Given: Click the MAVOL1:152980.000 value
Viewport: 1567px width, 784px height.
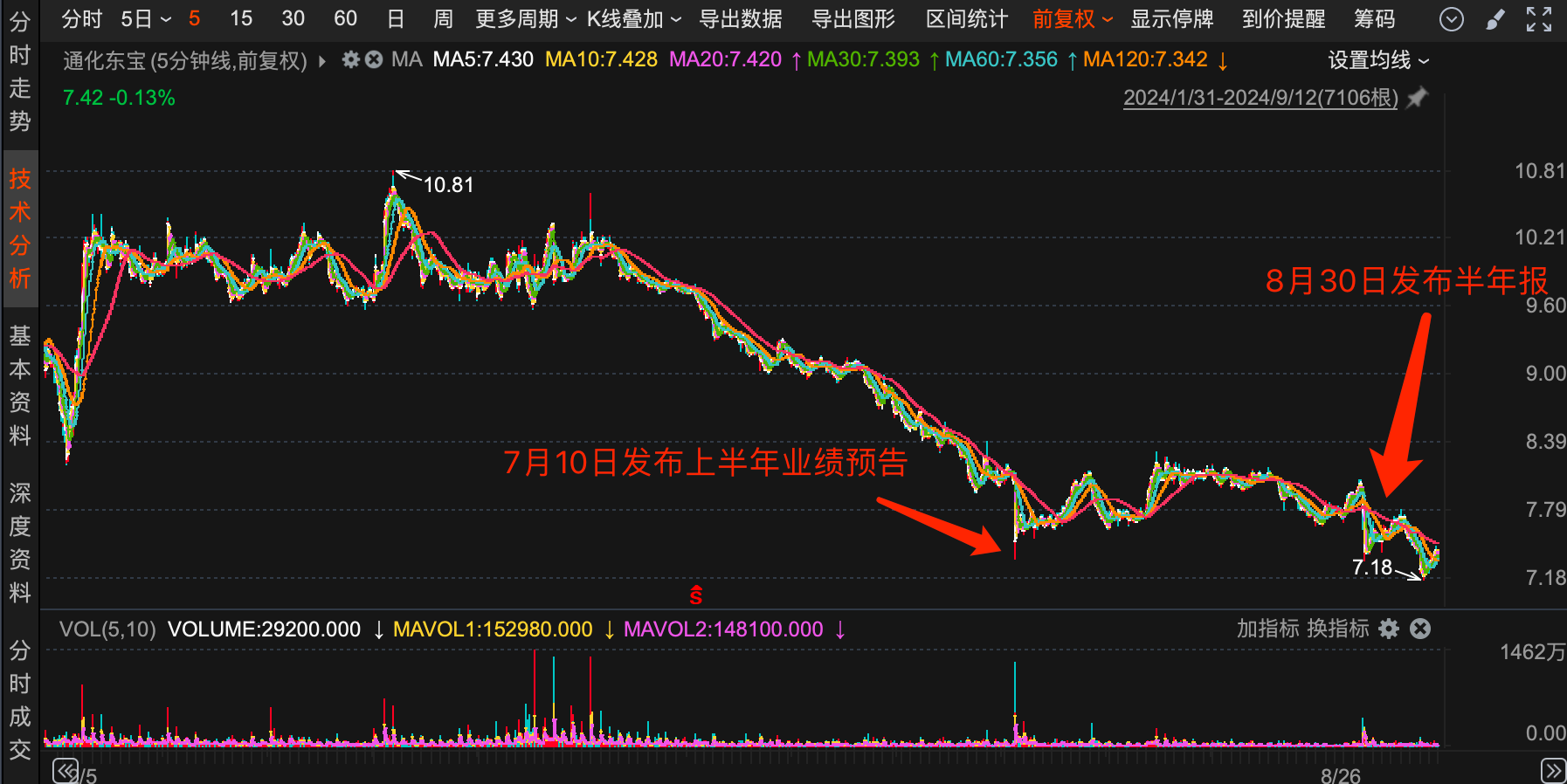Looking at the screenshot, I should [x=493, y=629].
